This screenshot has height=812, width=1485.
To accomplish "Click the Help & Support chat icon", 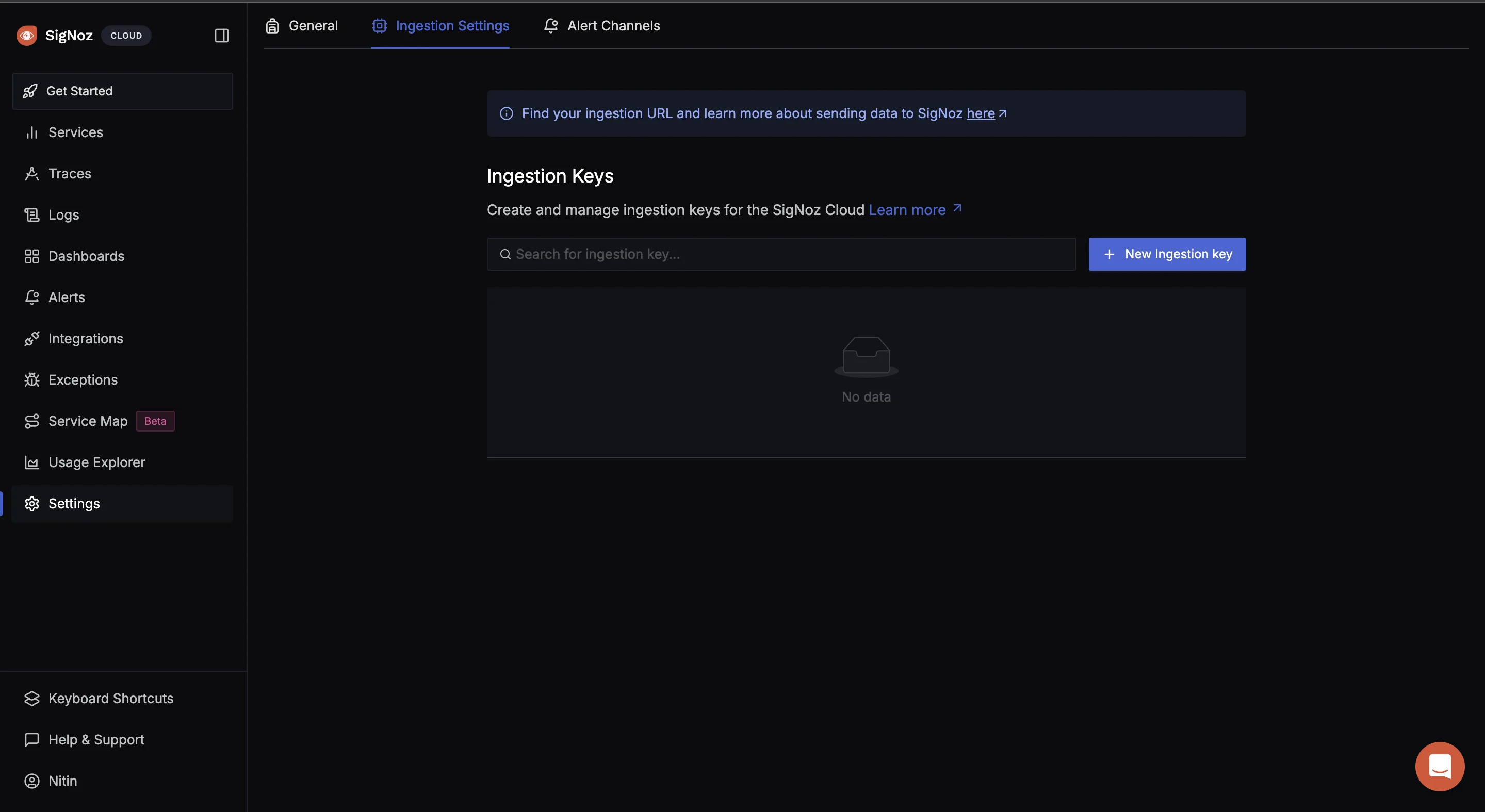I will point(31,739).
